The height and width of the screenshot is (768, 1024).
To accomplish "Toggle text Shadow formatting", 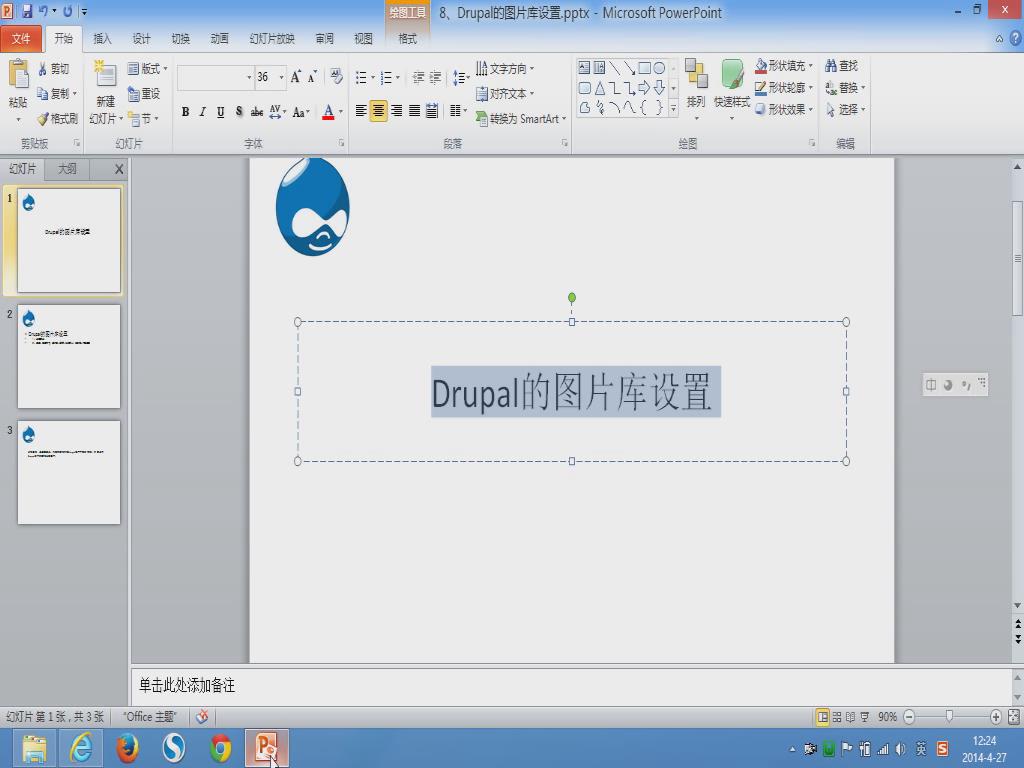I will coord(239,112).
